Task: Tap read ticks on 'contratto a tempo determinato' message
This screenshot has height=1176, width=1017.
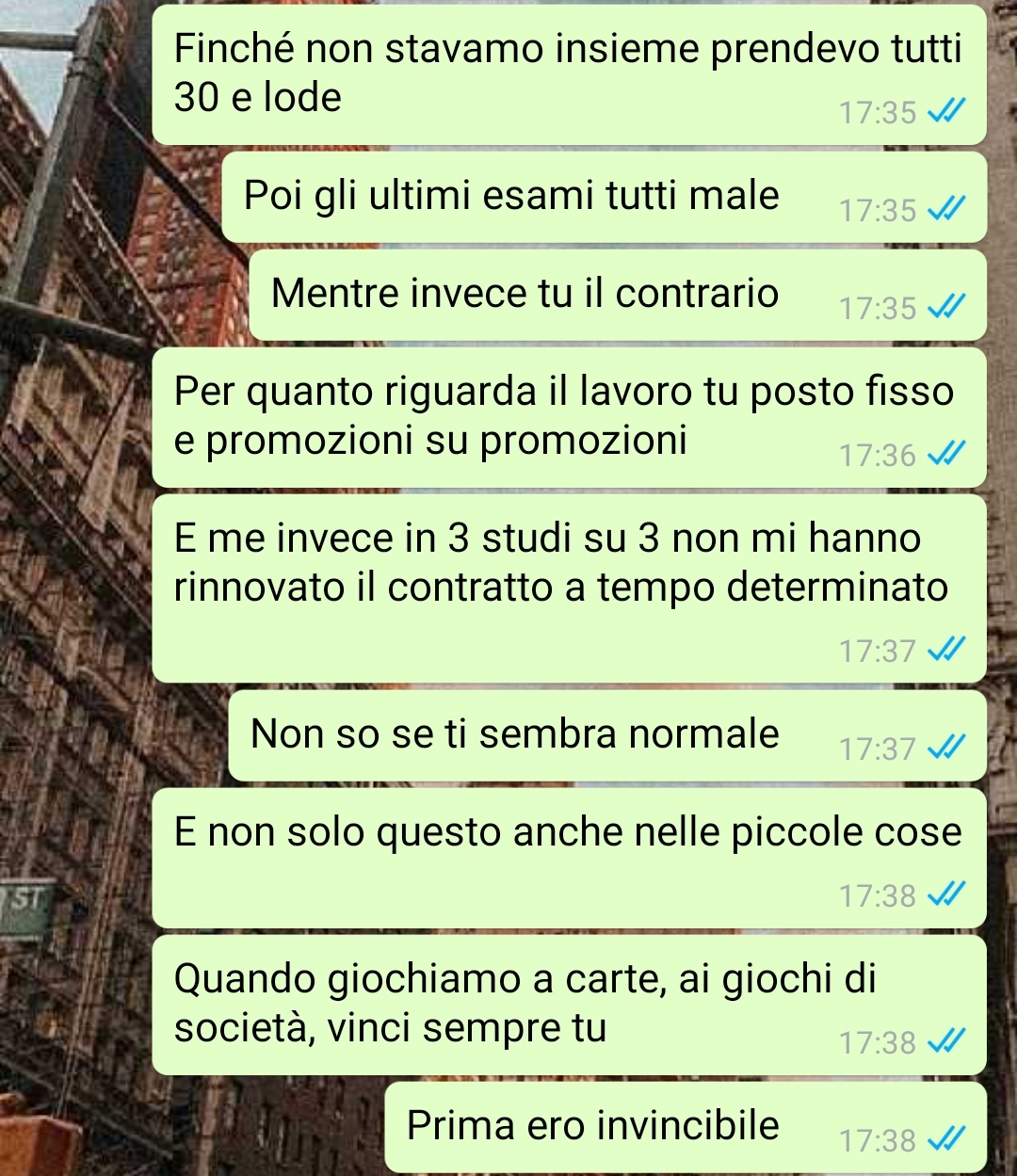Action: coord(946,651)
